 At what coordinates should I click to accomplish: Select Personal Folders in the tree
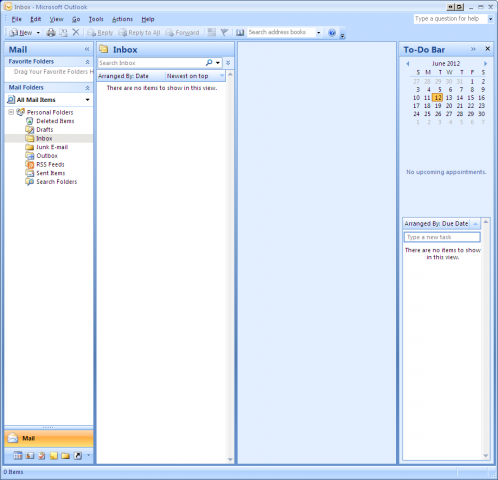(x=50, y=112)
